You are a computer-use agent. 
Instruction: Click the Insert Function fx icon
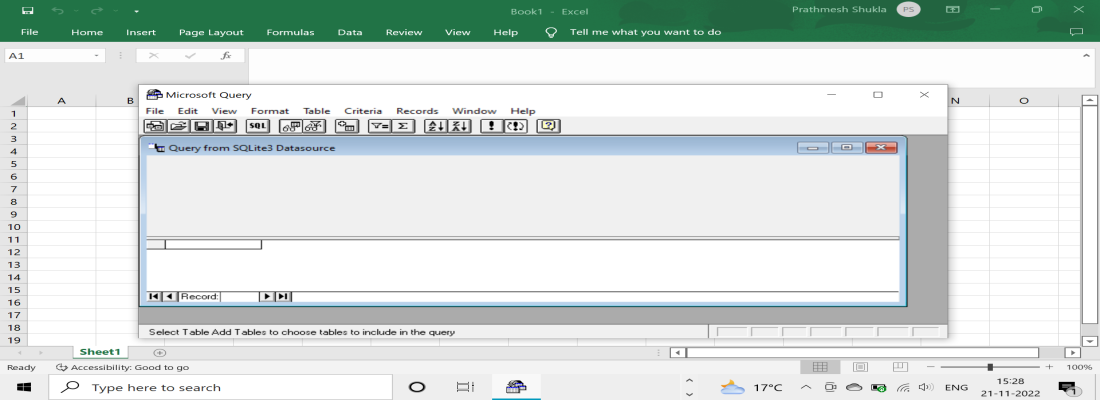click(x=226, y=55)
